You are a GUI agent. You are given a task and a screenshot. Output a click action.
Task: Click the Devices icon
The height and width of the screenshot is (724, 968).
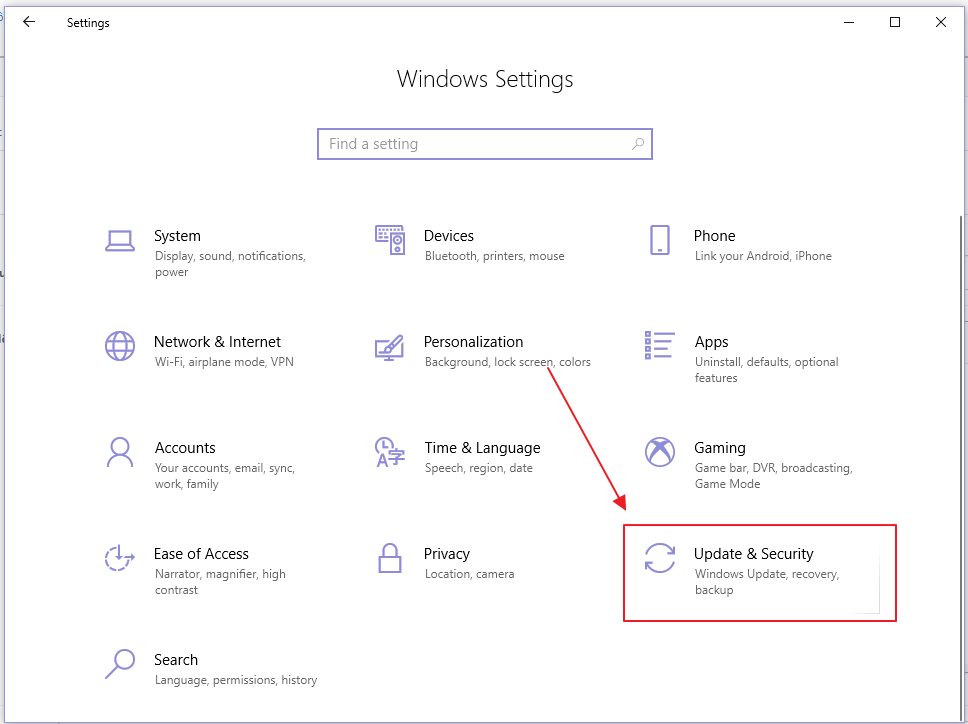coord(390,240)
